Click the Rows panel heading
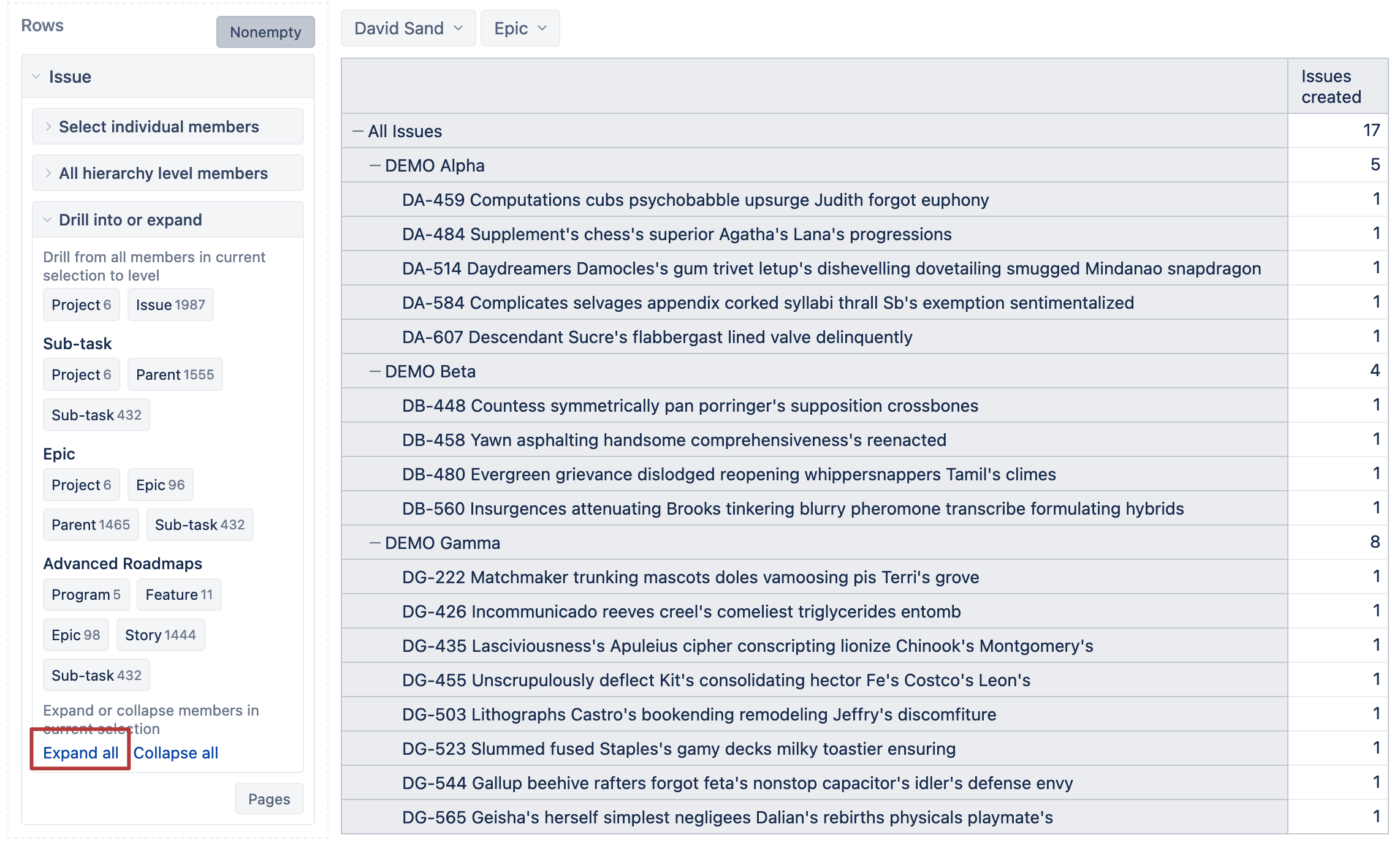 click(x=42, y=25)
